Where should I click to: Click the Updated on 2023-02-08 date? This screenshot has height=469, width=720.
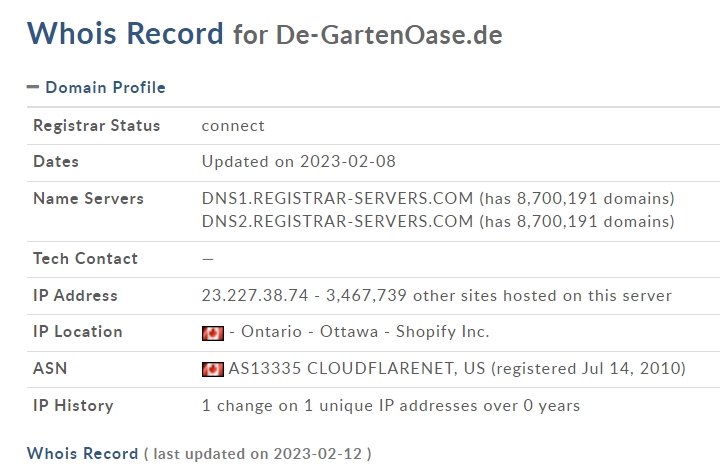click(x=298, y=162)
